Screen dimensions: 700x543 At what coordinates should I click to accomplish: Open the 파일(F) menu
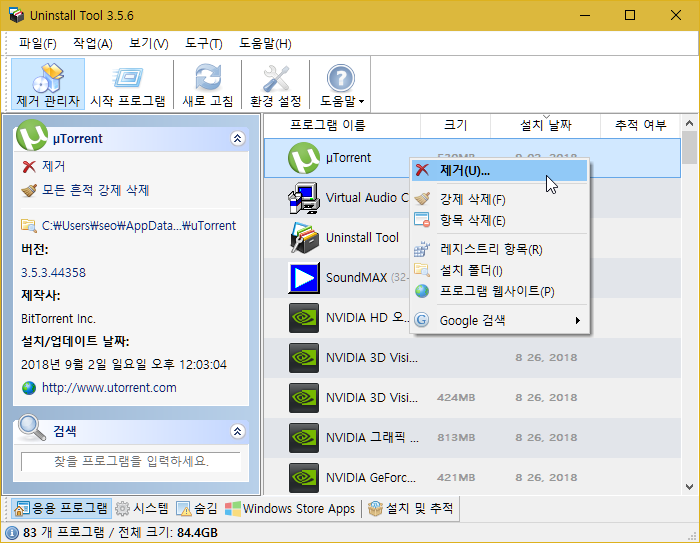coord(38,44)
